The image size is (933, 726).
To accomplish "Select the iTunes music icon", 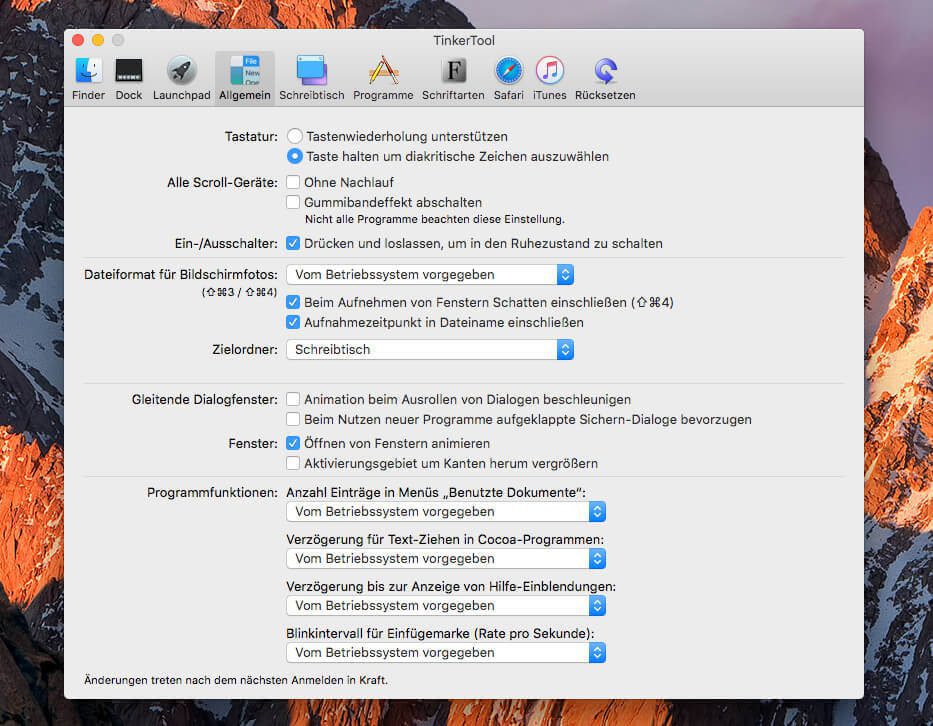I will tap(549, 71).
